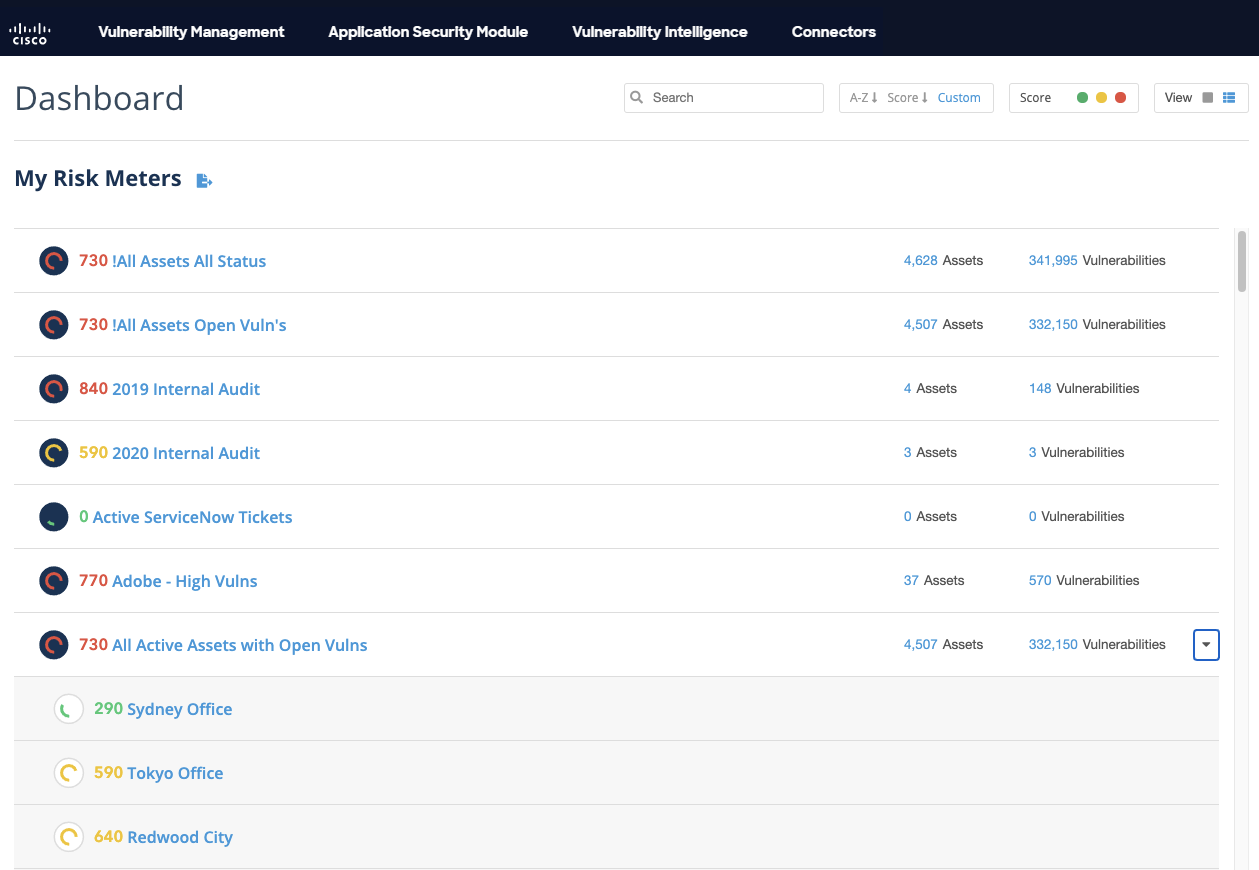
Task: Open the export icon next to My Risk Meters
Action: [203, 180]
